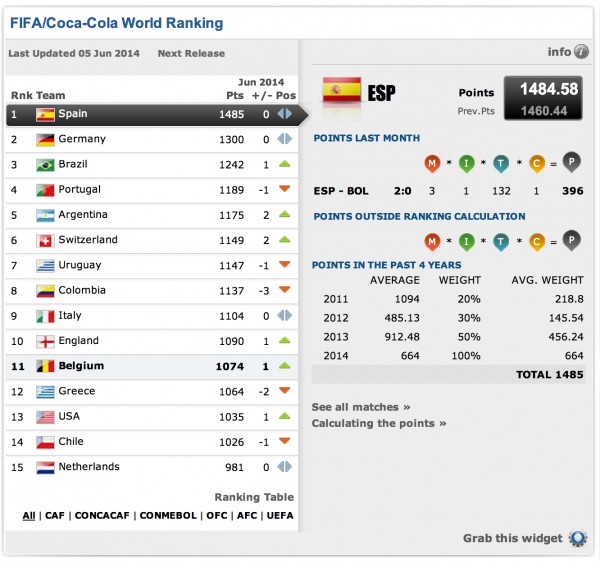Select the USA team name
The height and width of the screenshot is (562, 600).
click(x=69, y=416)
